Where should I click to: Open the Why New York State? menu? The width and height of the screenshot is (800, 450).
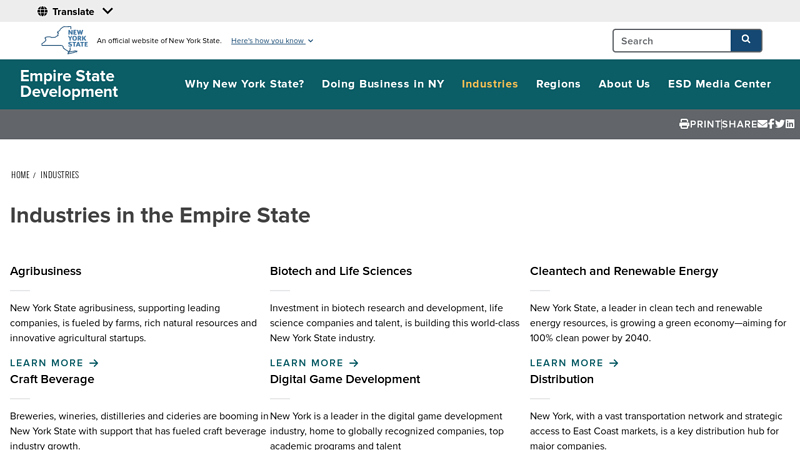244,84
